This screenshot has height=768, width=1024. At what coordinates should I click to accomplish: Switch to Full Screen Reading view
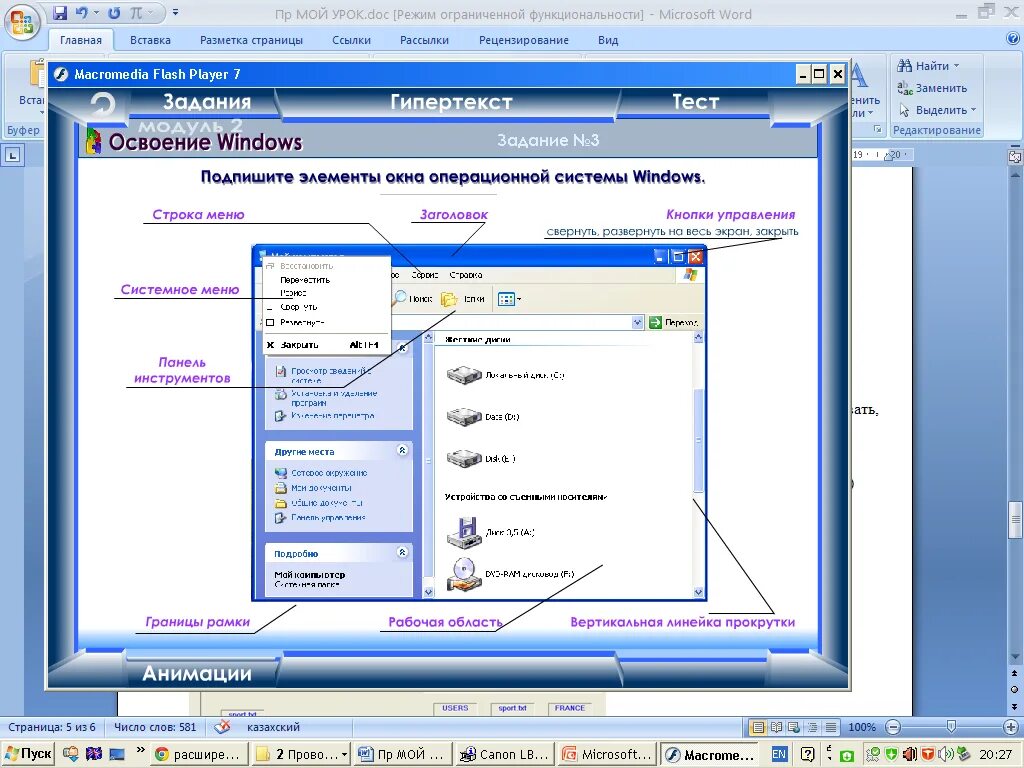point(776,727)
